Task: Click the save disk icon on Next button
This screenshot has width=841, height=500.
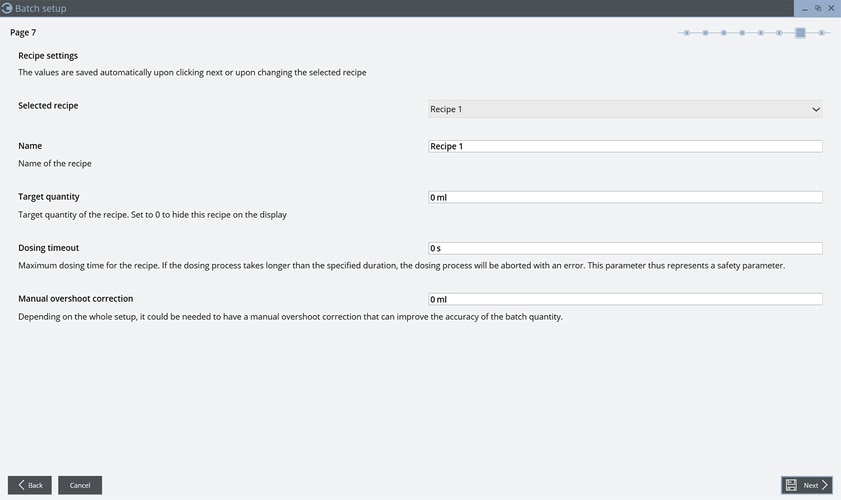Action: click(791, 485)
